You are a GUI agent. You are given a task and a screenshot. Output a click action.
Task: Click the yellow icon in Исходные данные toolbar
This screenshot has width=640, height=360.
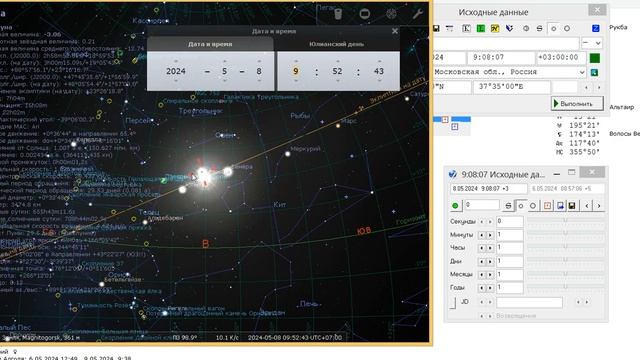[x=495, y=29]
